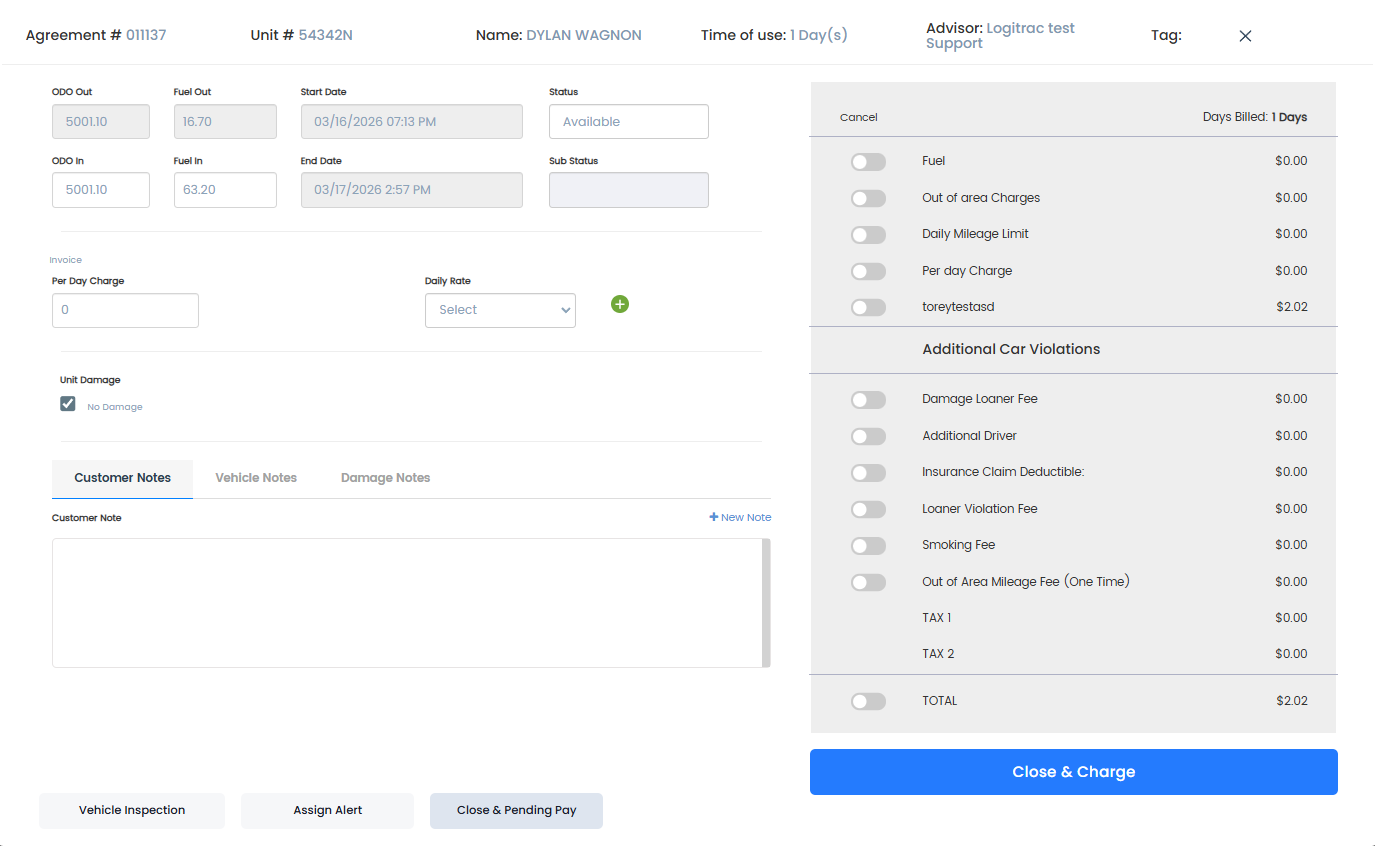Click the Start Date field
Screen dimensions: 1375x846
point(411,122)
